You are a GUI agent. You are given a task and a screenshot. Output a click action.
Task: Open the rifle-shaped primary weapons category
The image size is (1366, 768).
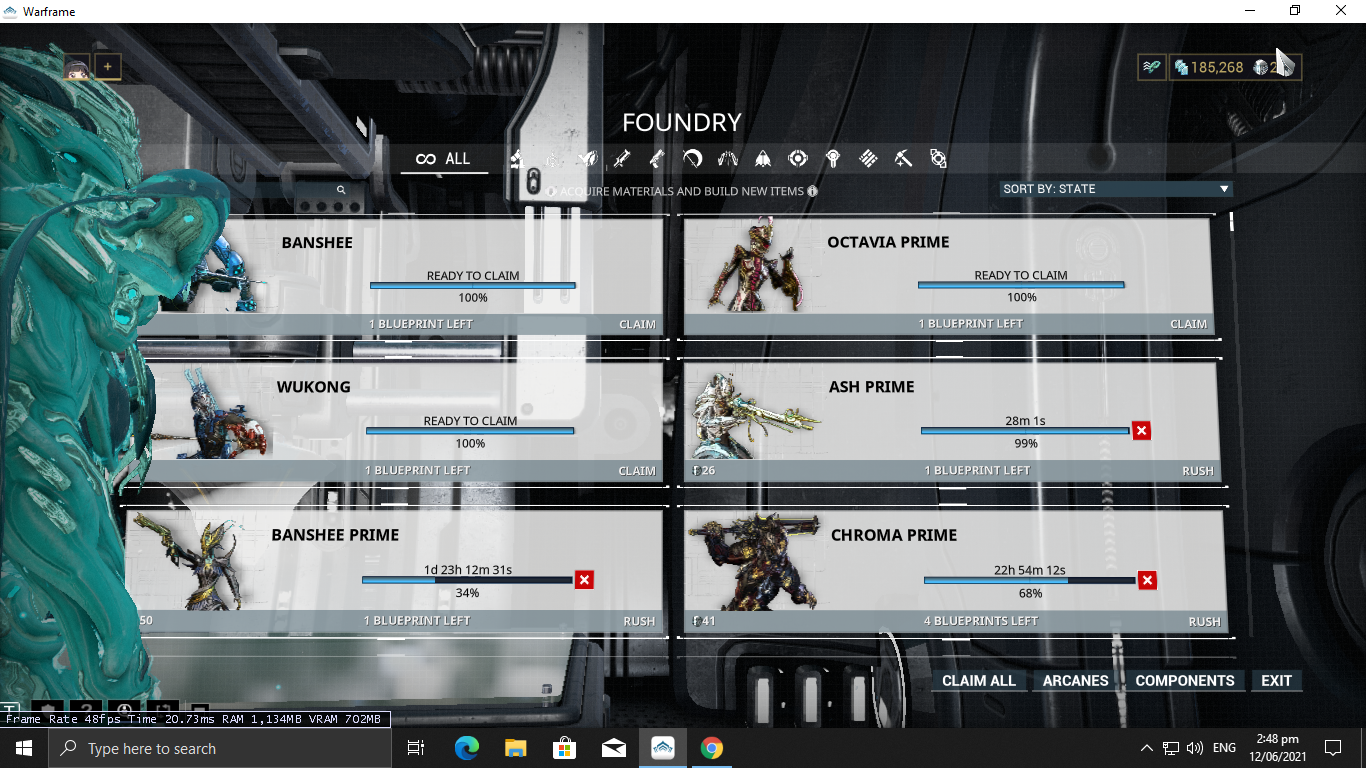pos(621,158)
